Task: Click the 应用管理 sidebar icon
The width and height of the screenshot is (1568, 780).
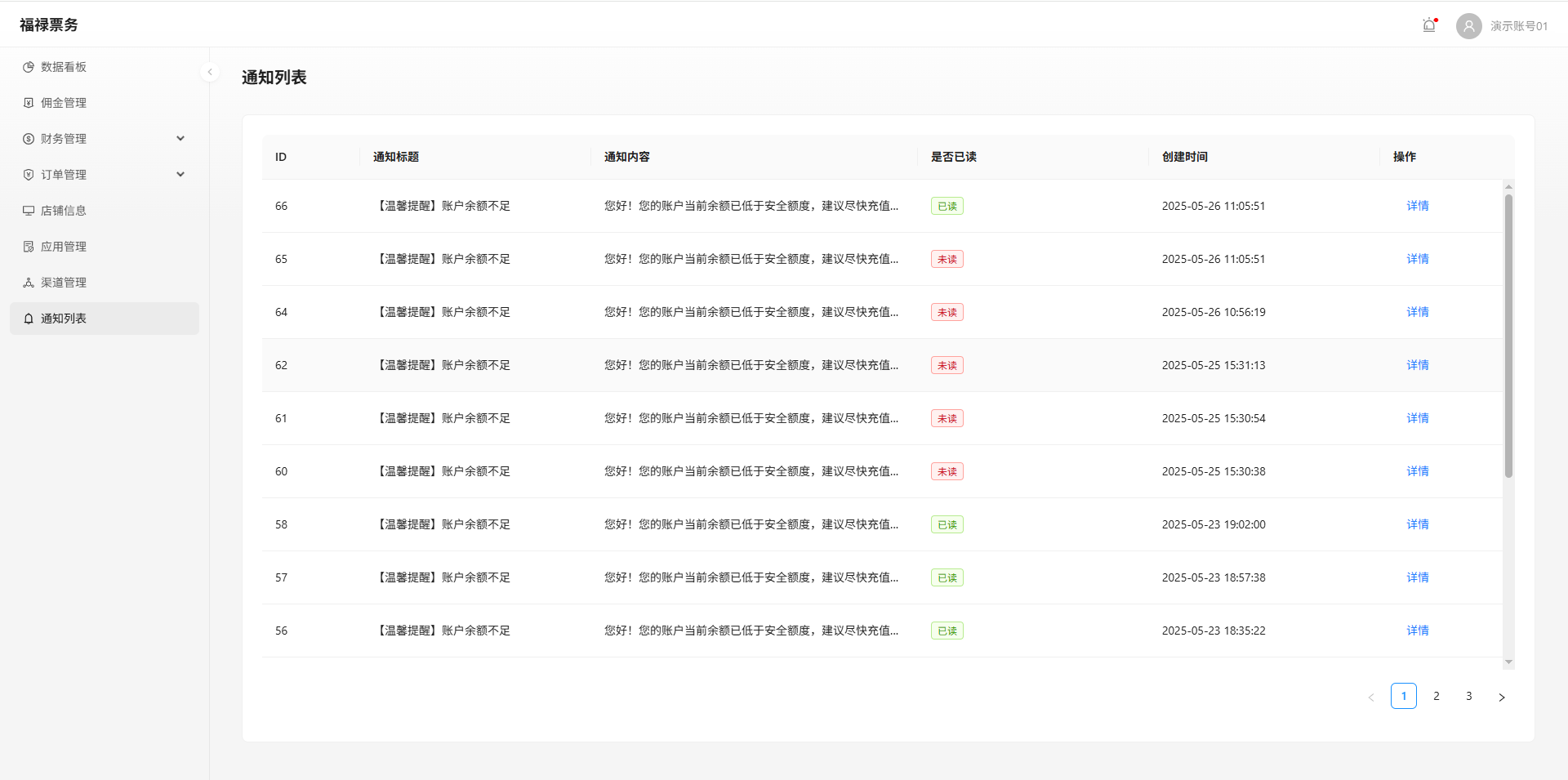Action: pyautogui.click(x=29, y=247)
